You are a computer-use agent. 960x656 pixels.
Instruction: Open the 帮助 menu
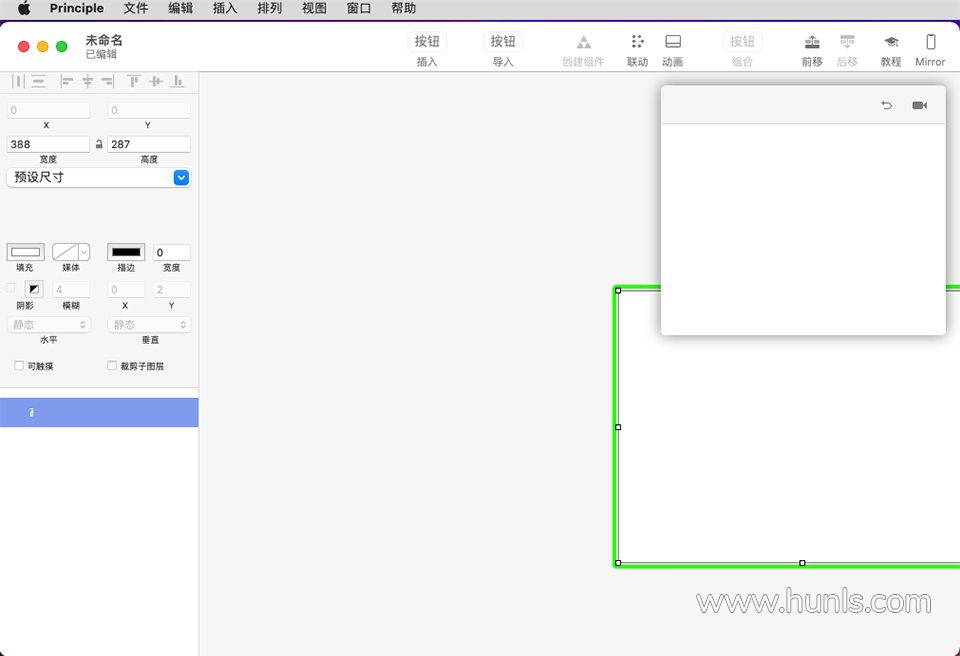coord(403,9)
